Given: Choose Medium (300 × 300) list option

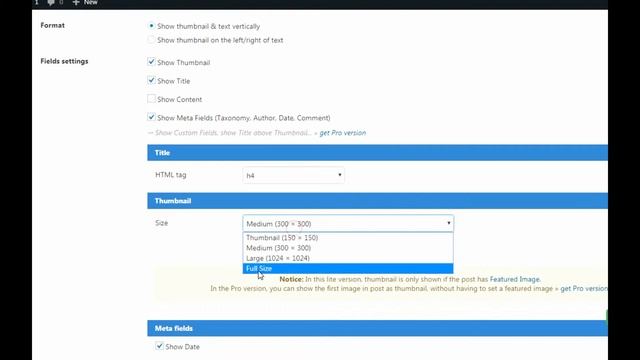Looking at the screenshot, I should tap(348, 248).
